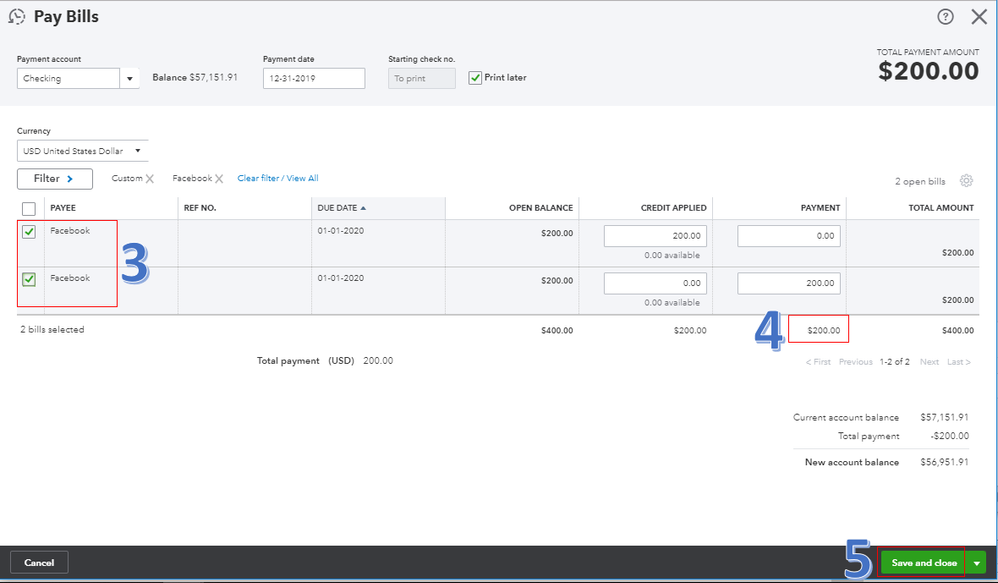Click the Filter button
The image size is (998, 583).
click(x=54, y=179)
